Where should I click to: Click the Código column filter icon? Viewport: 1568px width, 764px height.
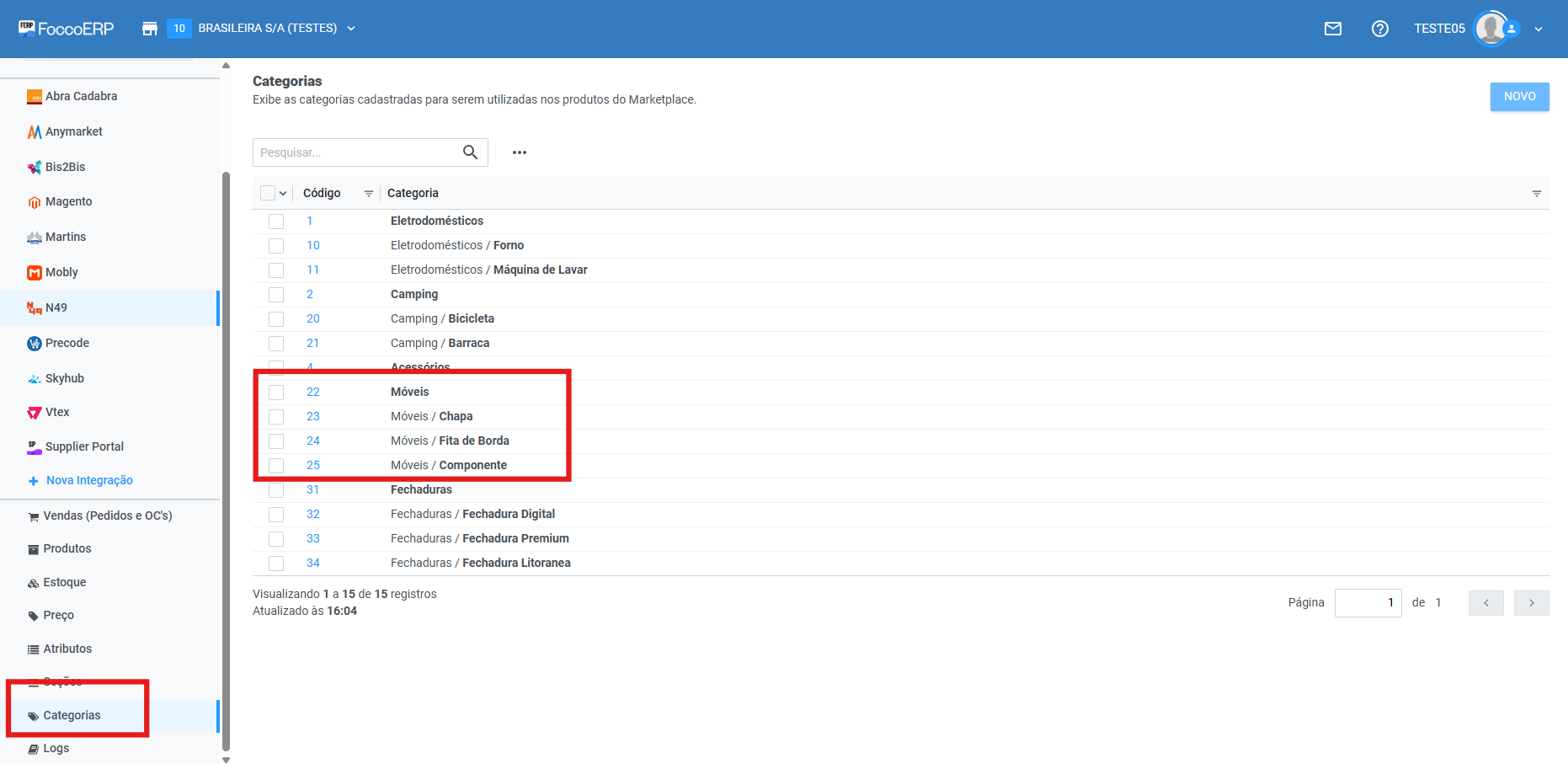(x=368, y=194)
